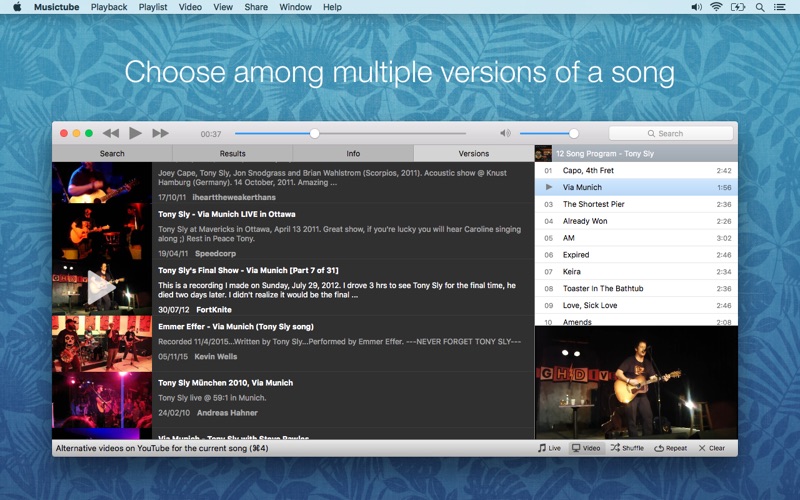Select track The Shortest Pier
Viewport: 800px width, 500px height.
[636, 204]
